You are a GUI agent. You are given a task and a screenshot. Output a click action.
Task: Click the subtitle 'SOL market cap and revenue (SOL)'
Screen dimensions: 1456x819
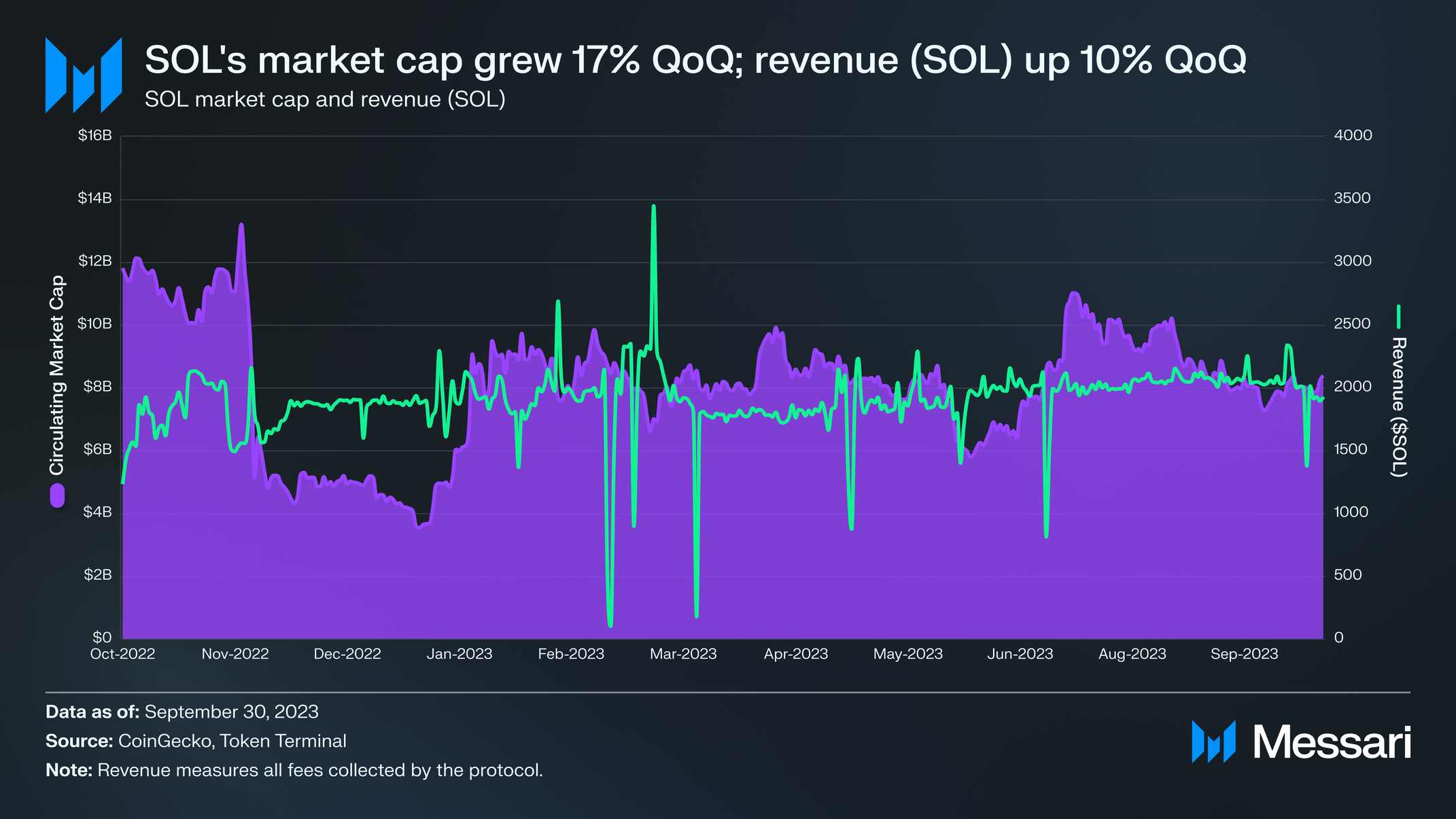(x=325, y=99)
